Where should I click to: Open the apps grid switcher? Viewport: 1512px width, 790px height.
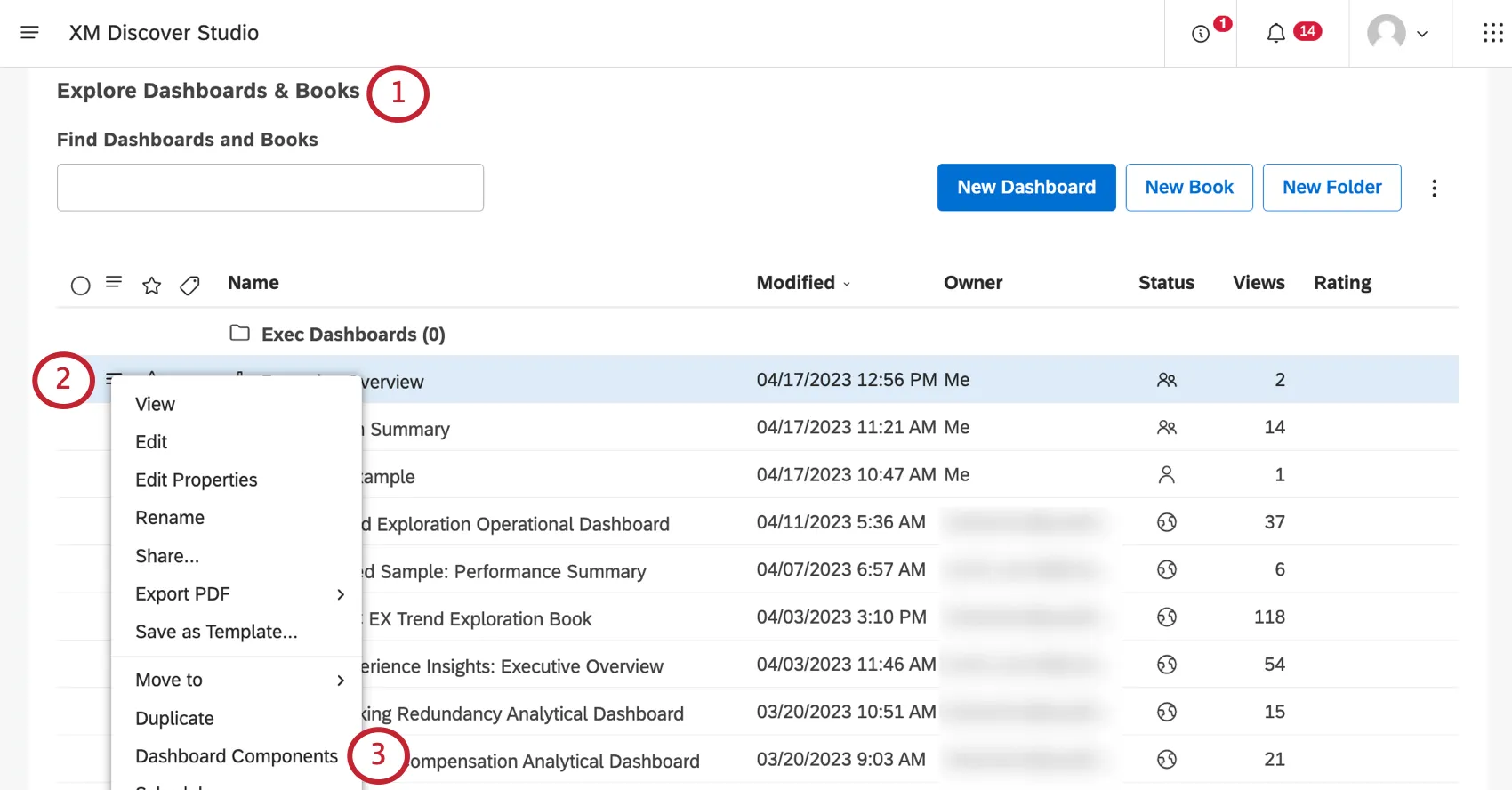tap(1492, 34)
